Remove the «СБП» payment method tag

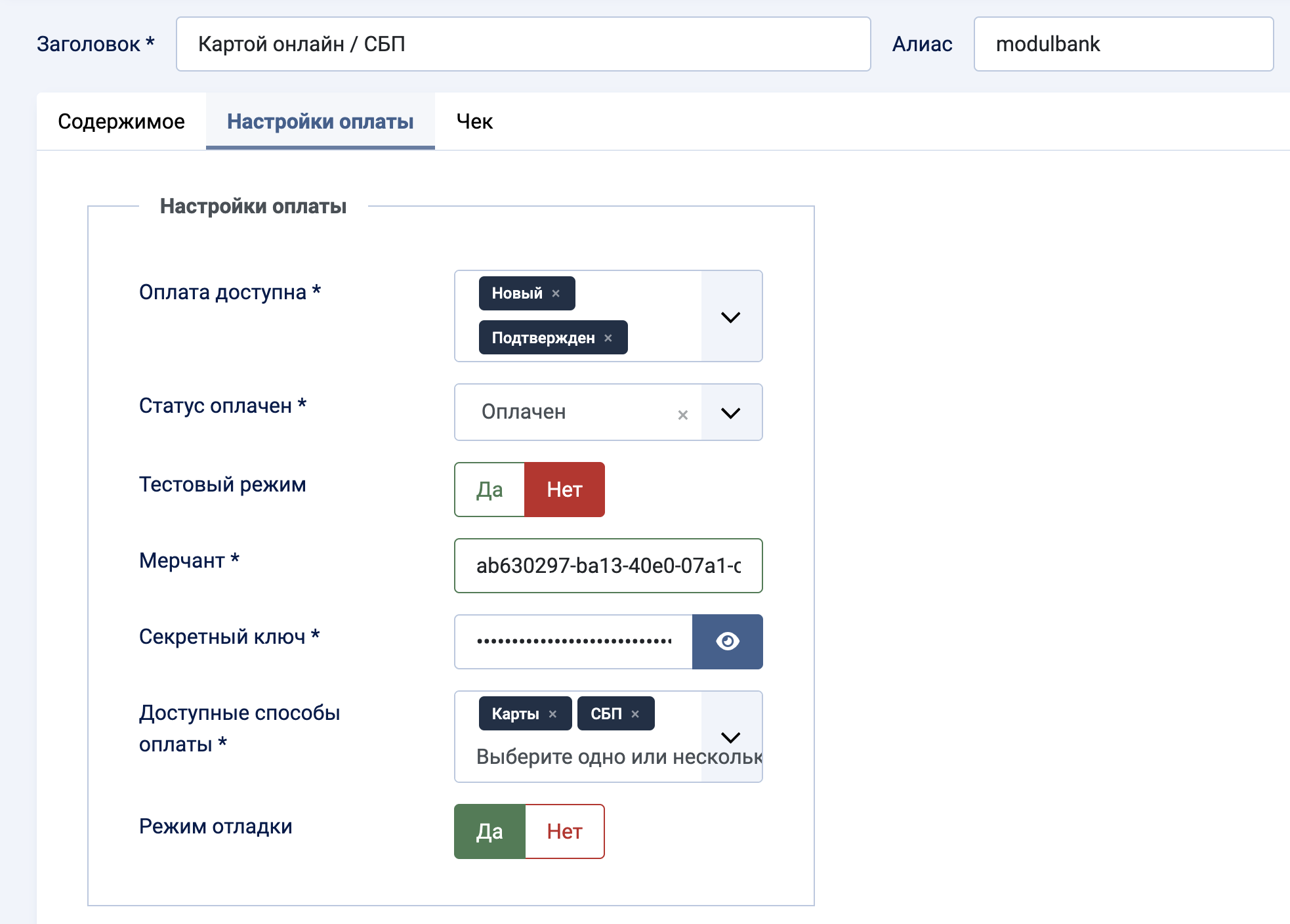[634, 713]
